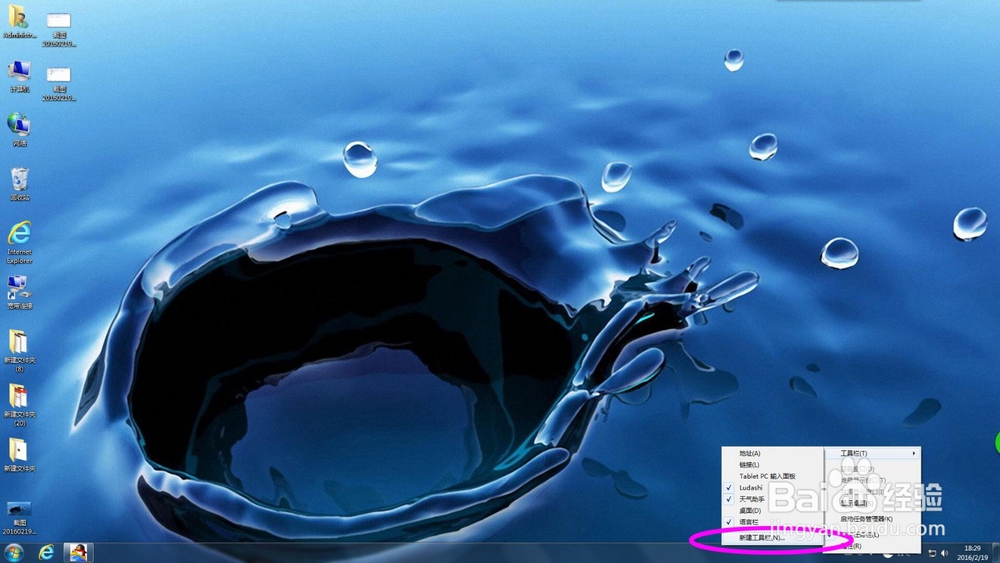The image size is (1000, 563).
Task: Open the clock showing 18:29
Action: coord(973,552)
